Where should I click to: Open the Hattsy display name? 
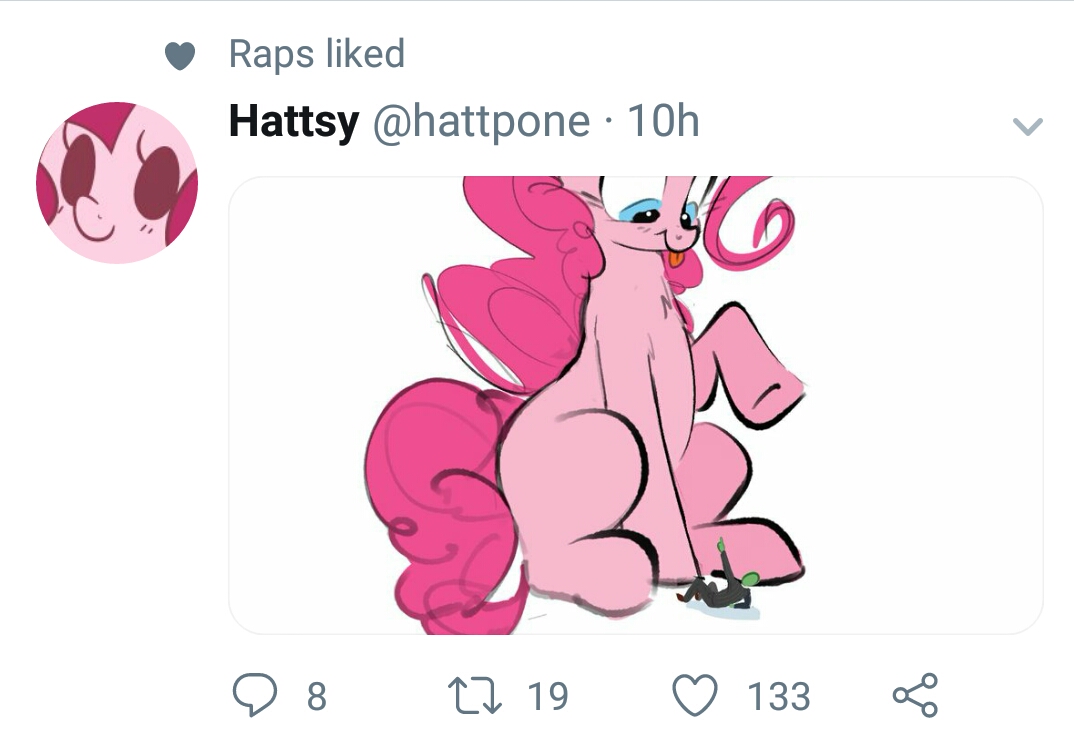click(x=293, y=122)
